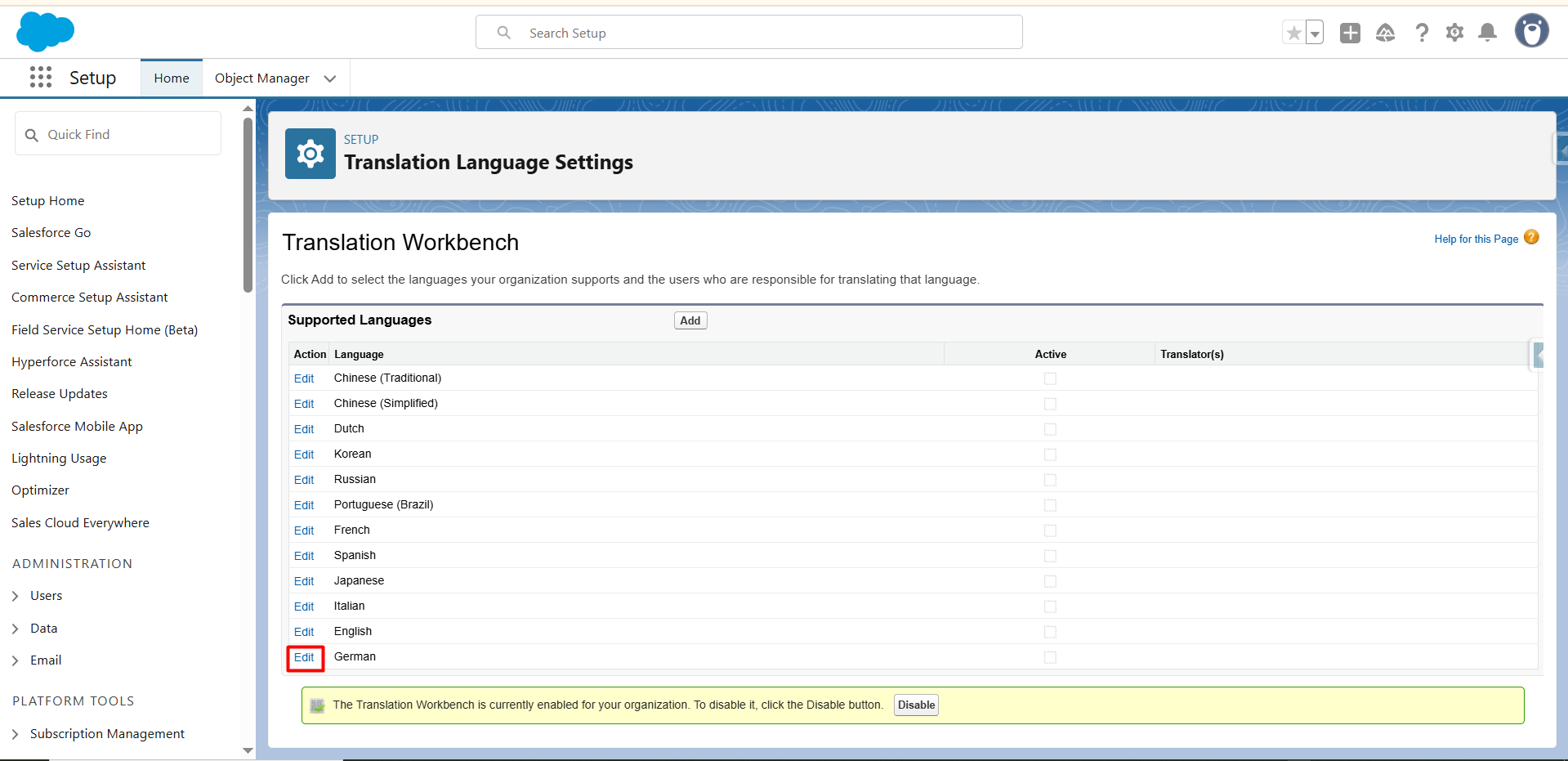The height and width of the screenshot is (761, 1568).
Task: Open Global Actions plus icon
Action: click(x=1350, y=33)
